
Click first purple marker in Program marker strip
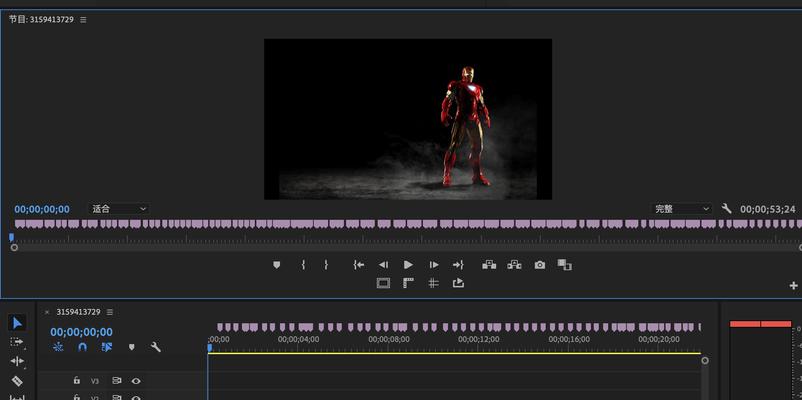point(20,224)
